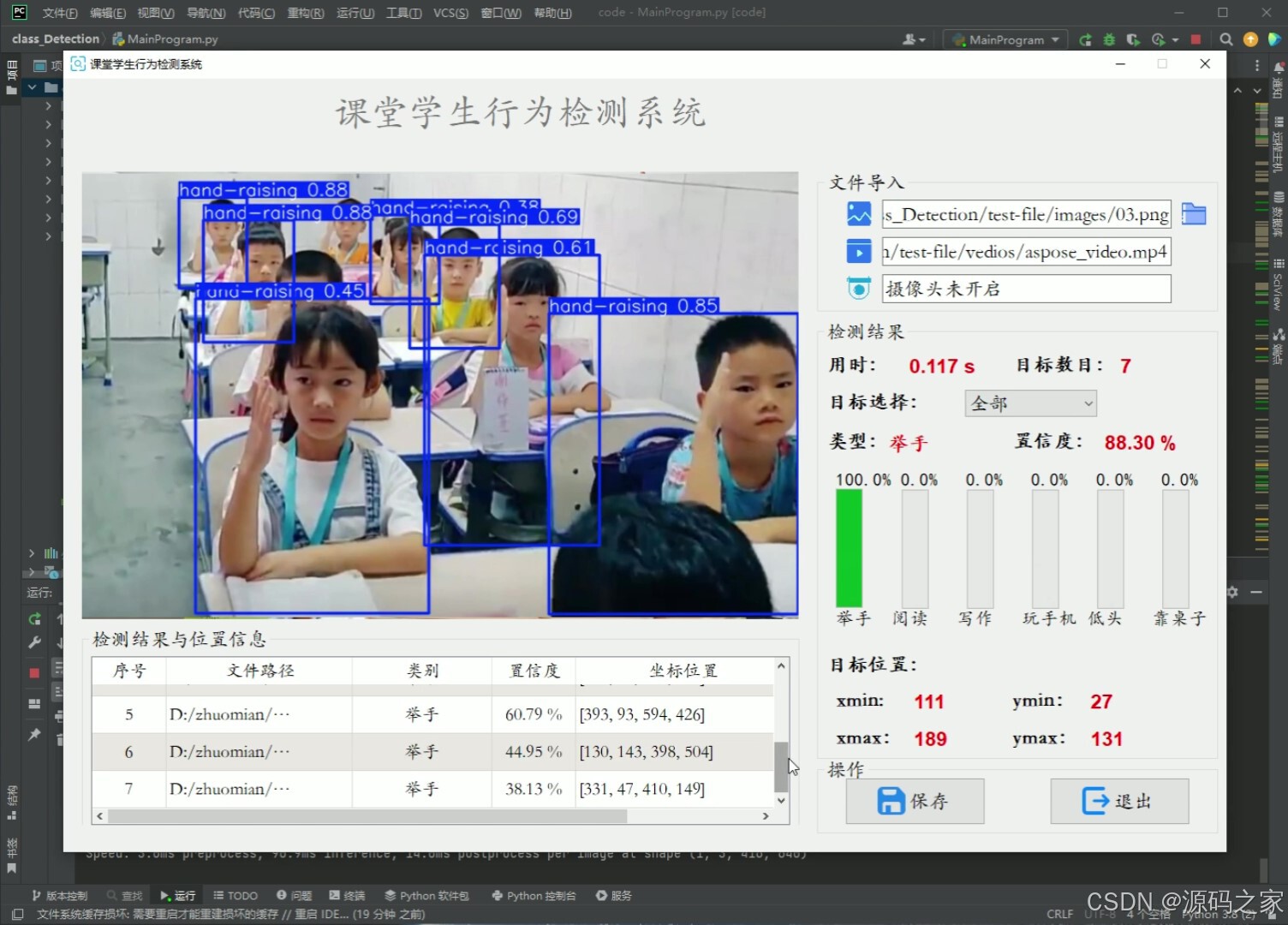Rerun MainProgram with the green rerun icon
Viewport: 1288px width, 925px height.
pos(1084,39)
